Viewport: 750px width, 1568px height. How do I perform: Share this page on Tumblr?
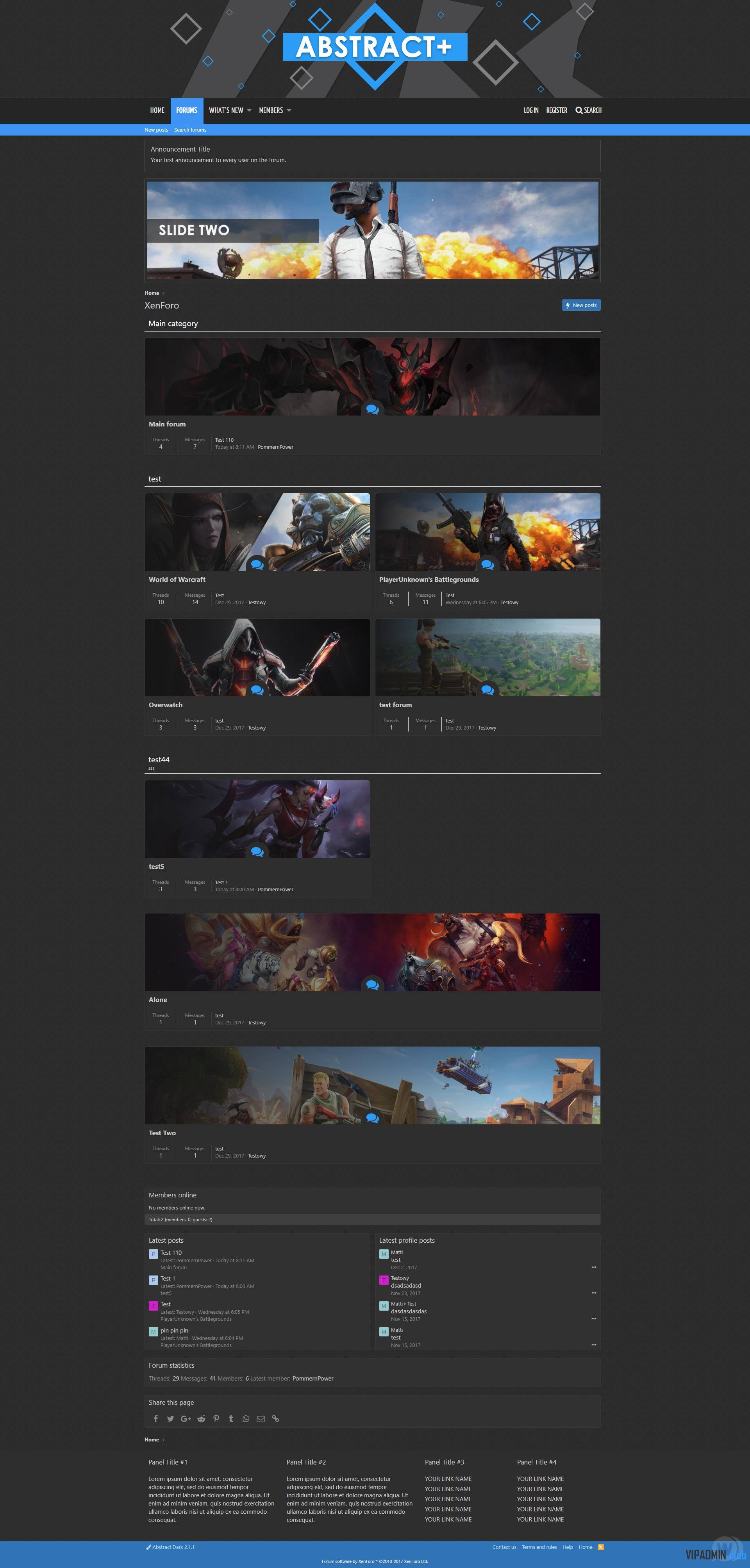click(231, 1418)
